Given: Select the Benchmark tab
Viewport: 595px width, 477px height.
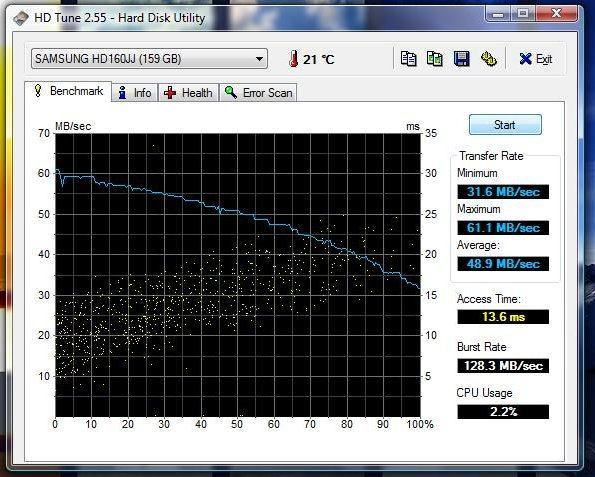Looking at the screenshot, I should pyautogui.click(x=68, y=91).
